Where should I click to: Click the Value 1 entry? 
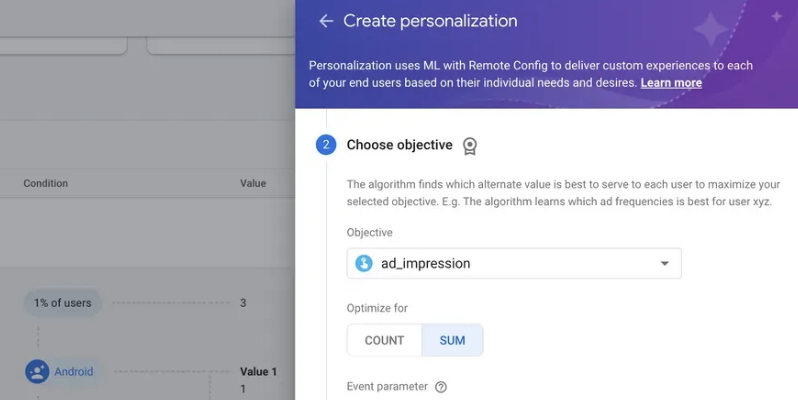point(258,372)
